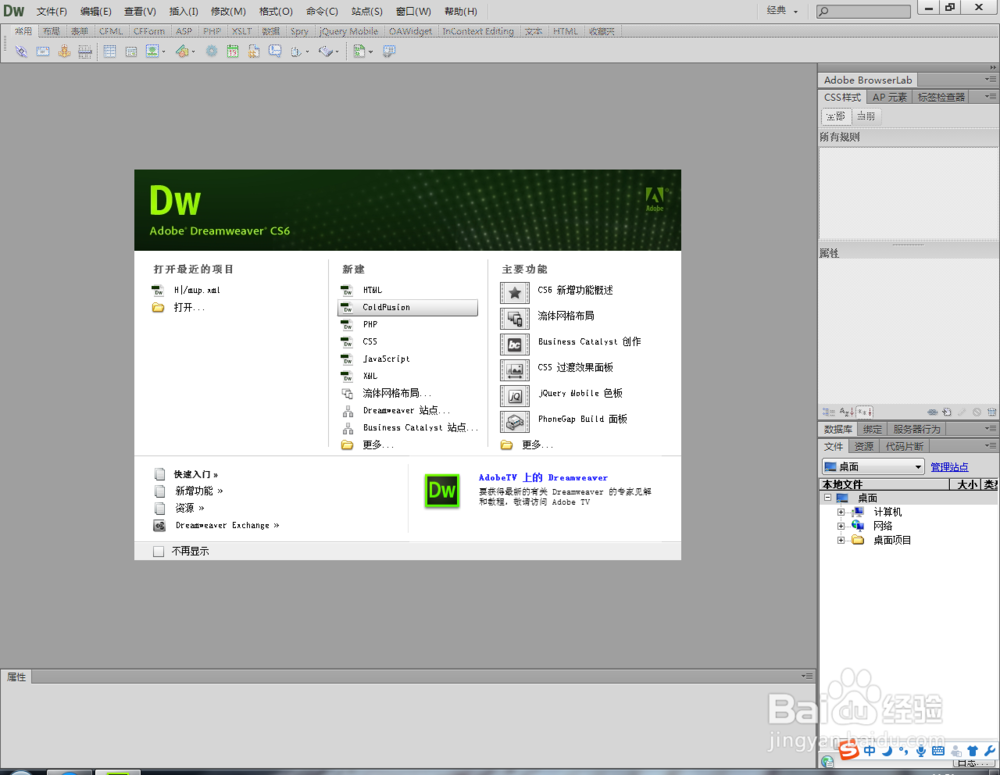This screenshot has width=1000, height=775.
Task: Insert a Date with the calendar icon
Action: click(233, 52)
